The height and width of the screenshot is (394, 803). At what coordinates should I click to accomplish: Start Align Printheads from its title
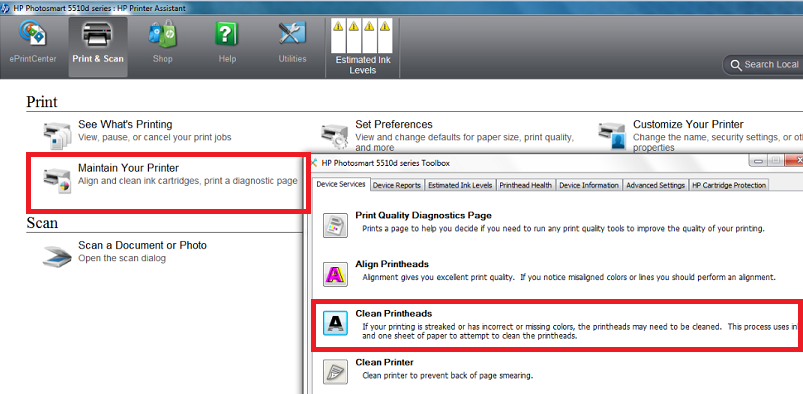[392, 264]
